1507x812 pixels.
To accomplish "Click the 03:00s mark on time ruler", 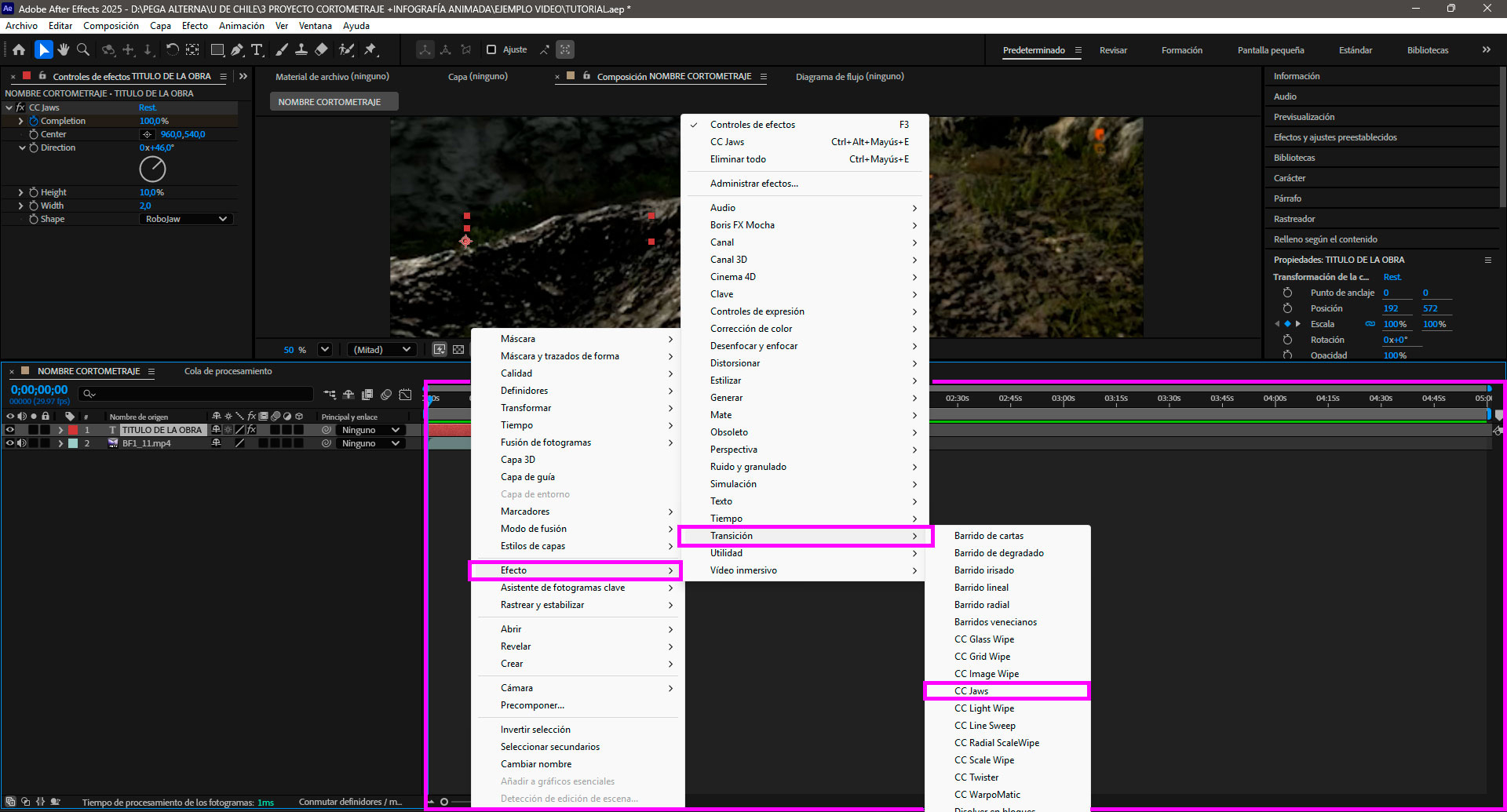I will click(1064, 399).
